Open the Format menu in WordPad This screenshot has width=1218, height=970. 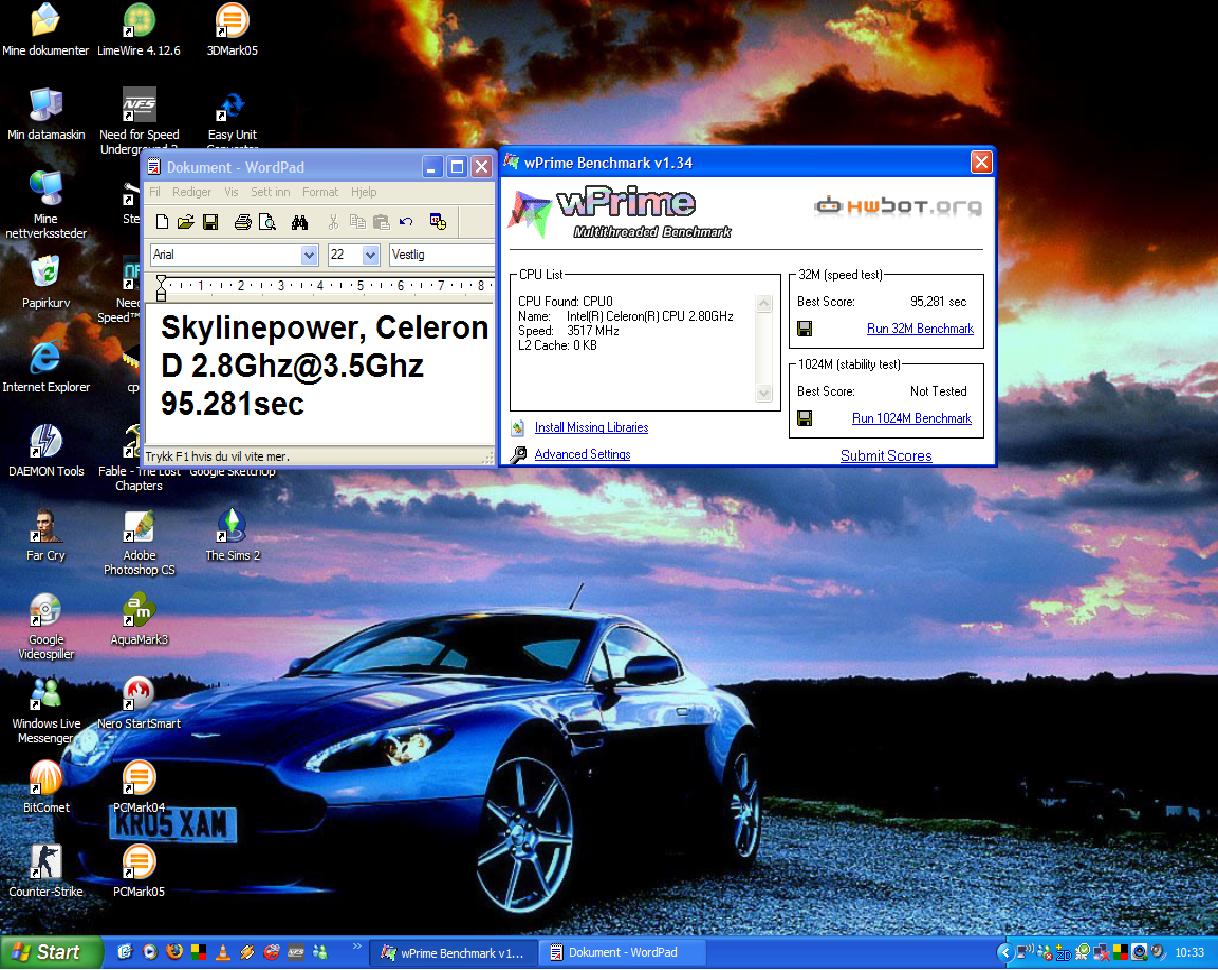(320, 192)
